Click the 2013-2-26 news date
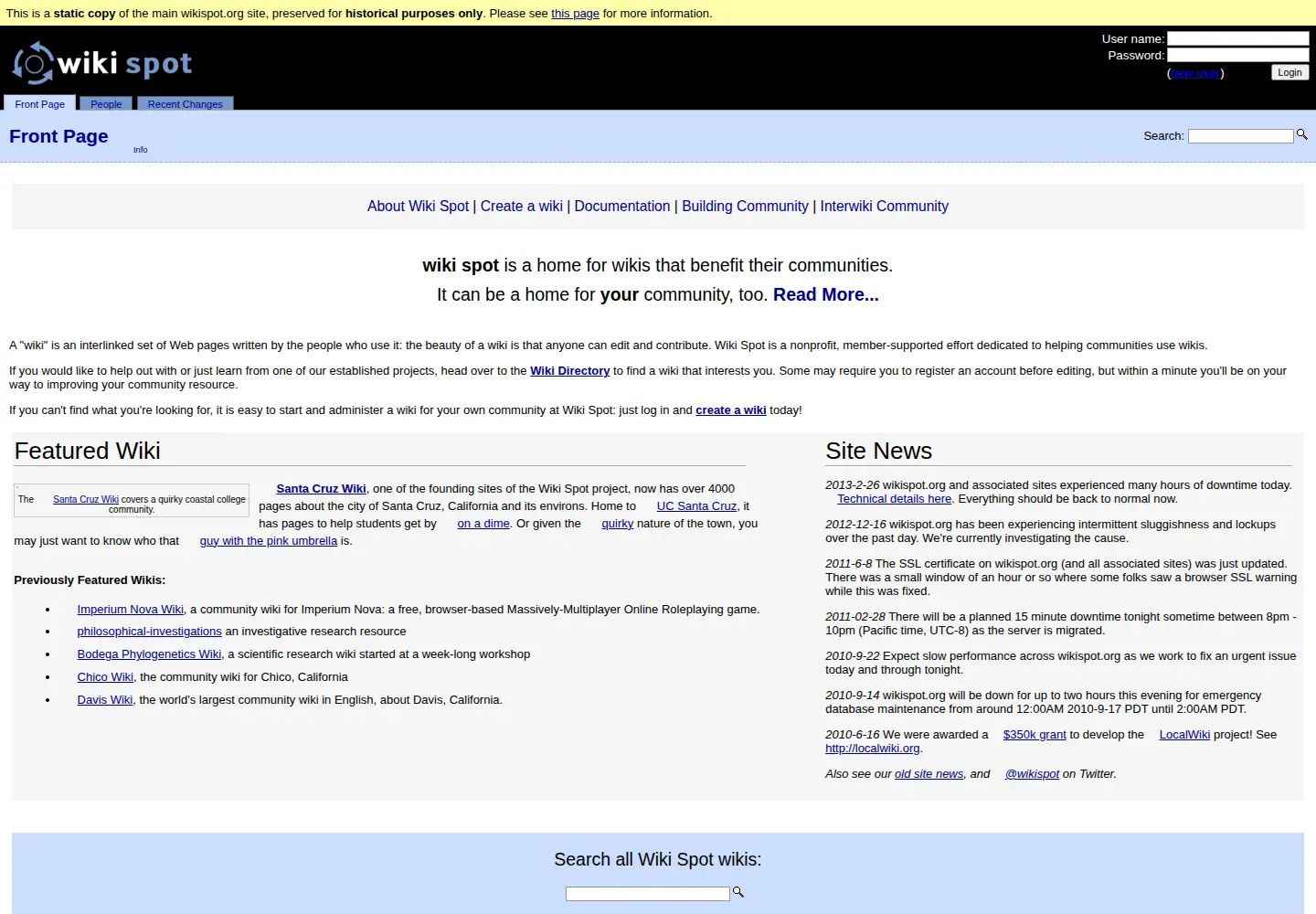Viewport: 1316px width, 914px height. (x=853, y=485)
